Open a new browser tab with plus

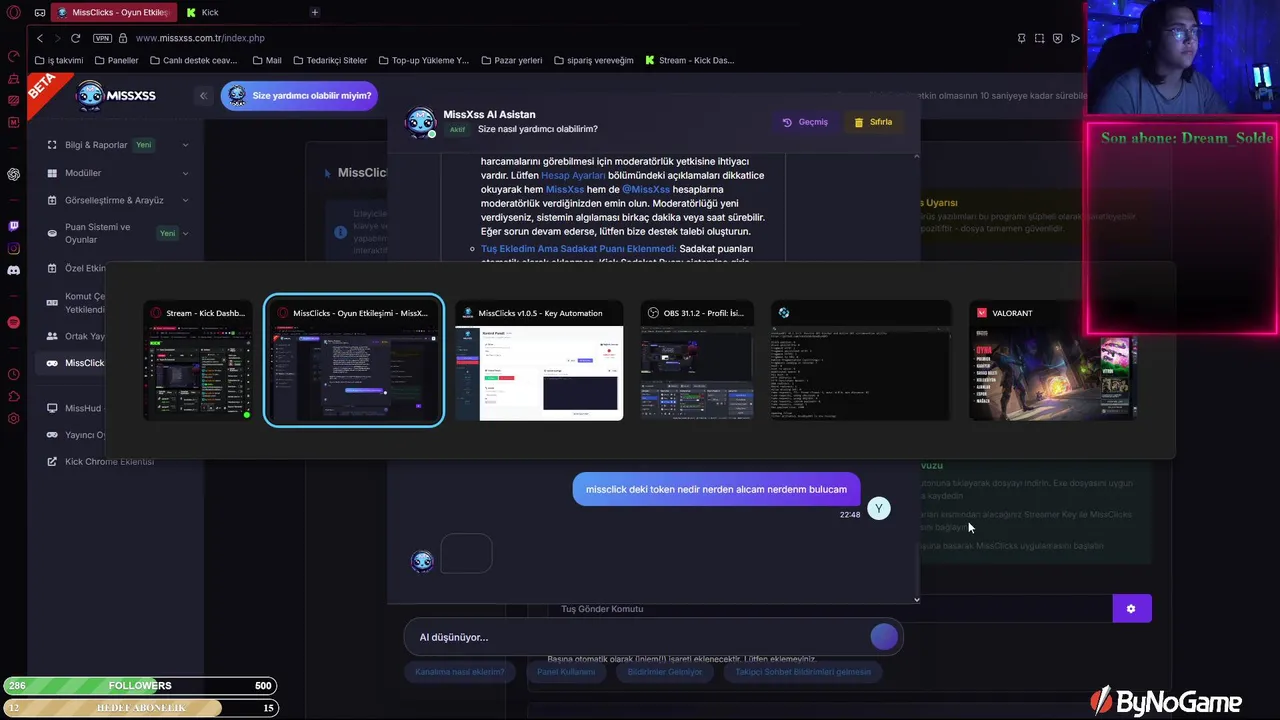tap(314, 12)
